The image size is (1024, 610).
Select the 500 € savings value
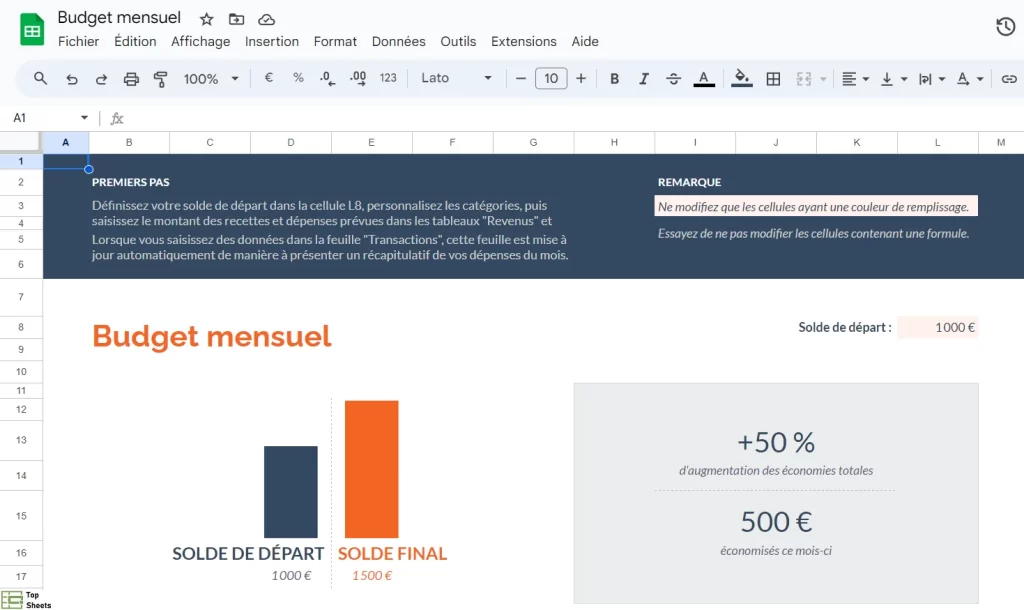[x=776, y=522]
